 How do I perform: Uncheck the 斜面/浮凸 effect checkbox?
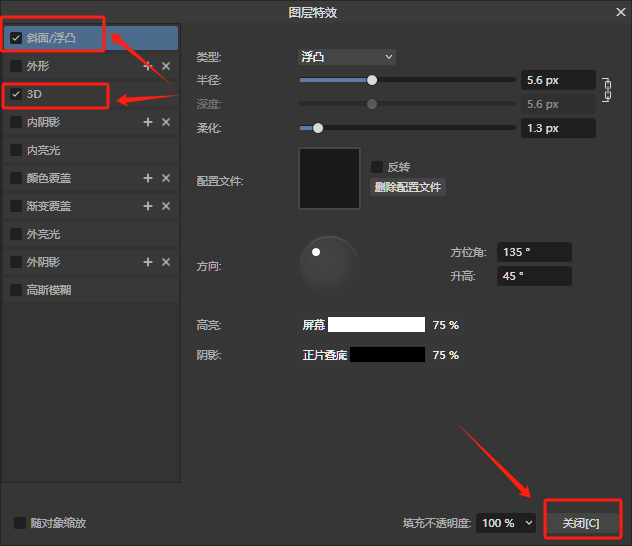pos(16,38)
